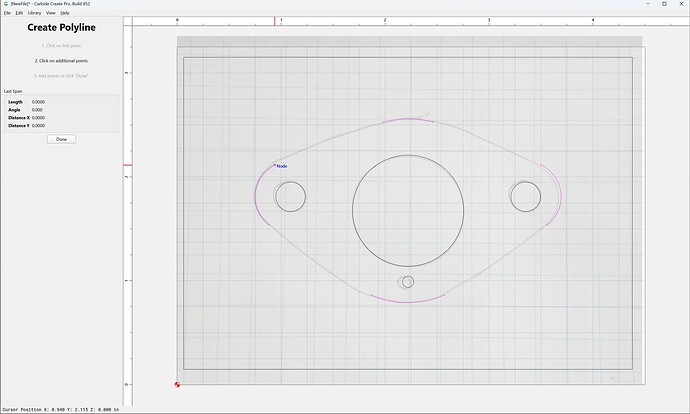Viewport: 690px width, 414px height.
Task: Open the File menu
Action: (7, 13)
